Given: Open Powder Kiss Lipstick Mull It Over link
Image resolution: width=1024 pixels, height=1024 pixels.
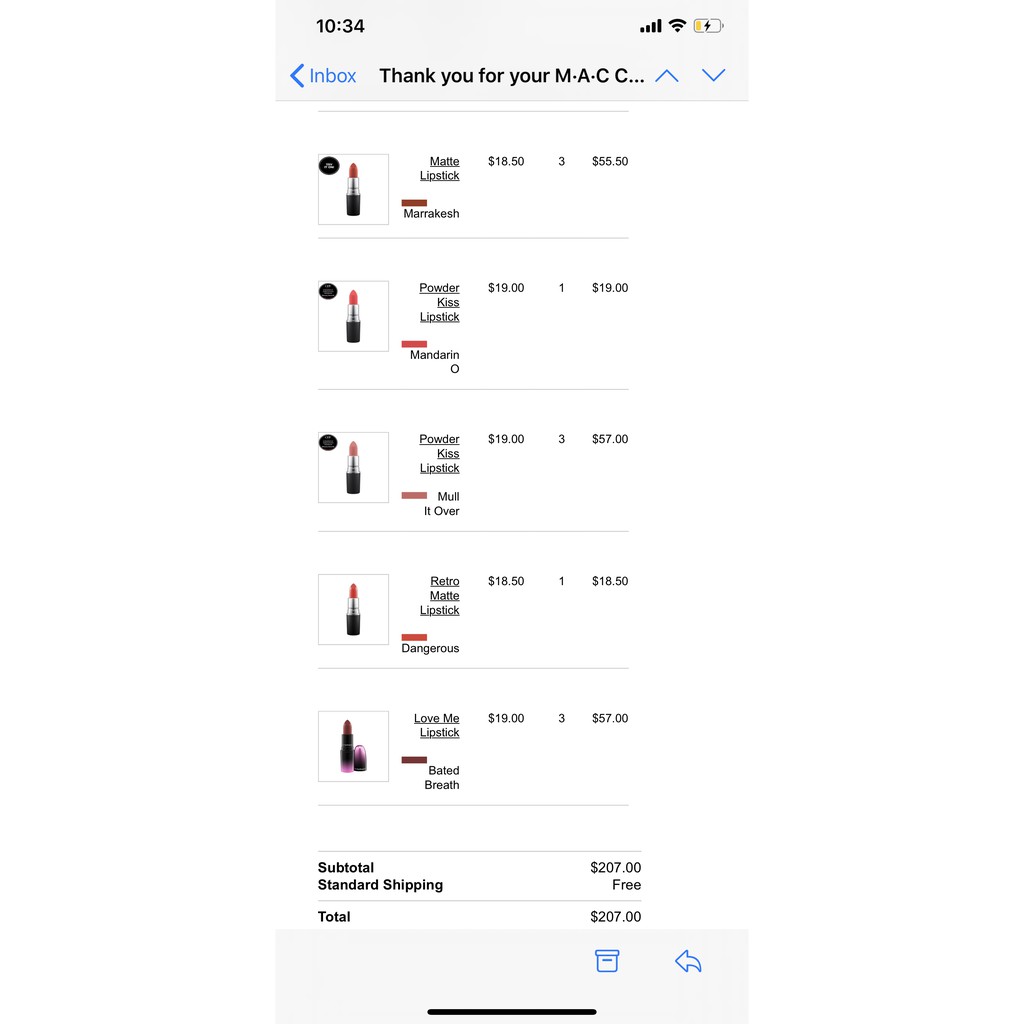Looking at the screenshot, I should pyautogui.click(x=440, y=453).
